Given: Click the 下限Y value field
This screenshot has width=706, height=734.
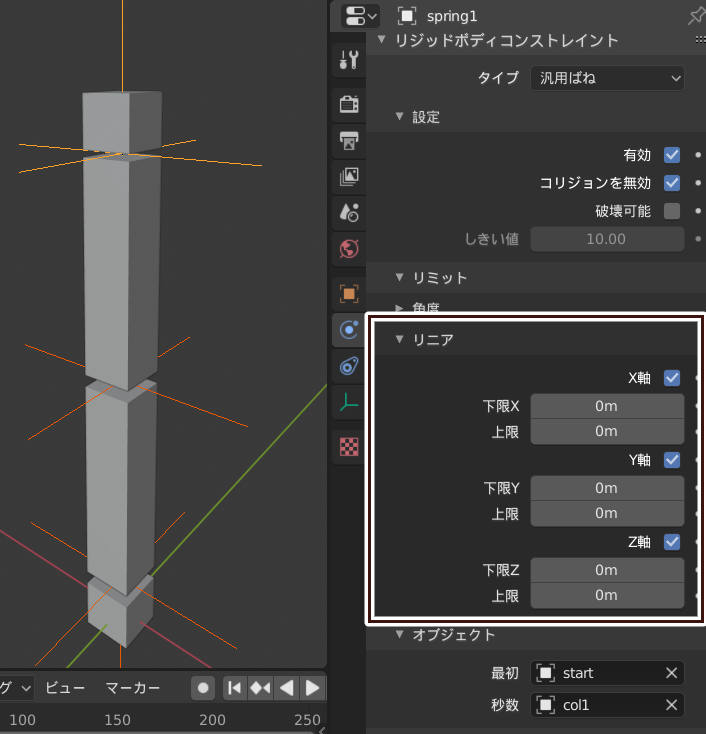Looking at the screenshot, I should coord(607,488).
